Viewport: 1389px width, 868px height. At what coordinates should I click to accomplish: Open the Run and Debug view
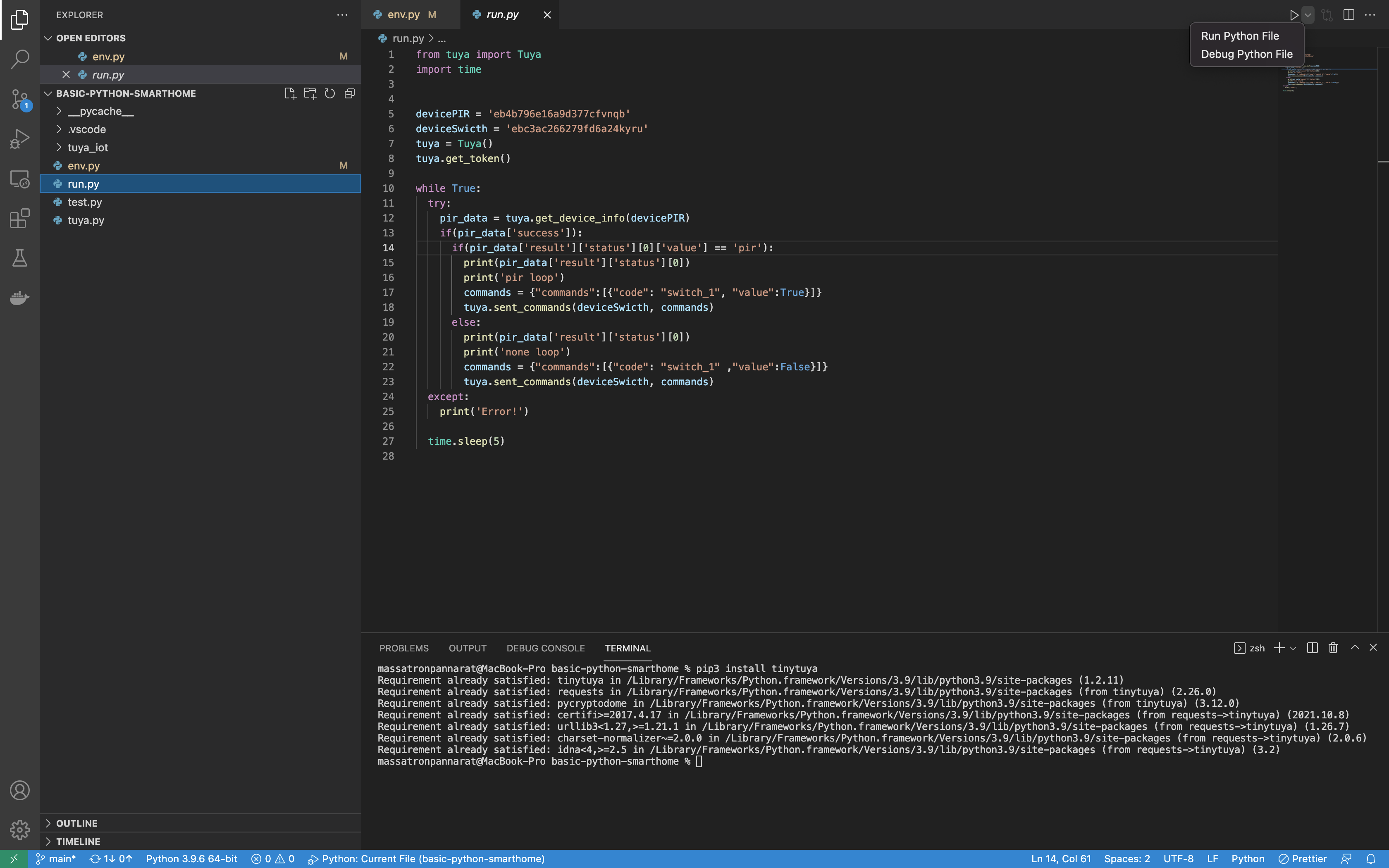click(x=19, y=138)
